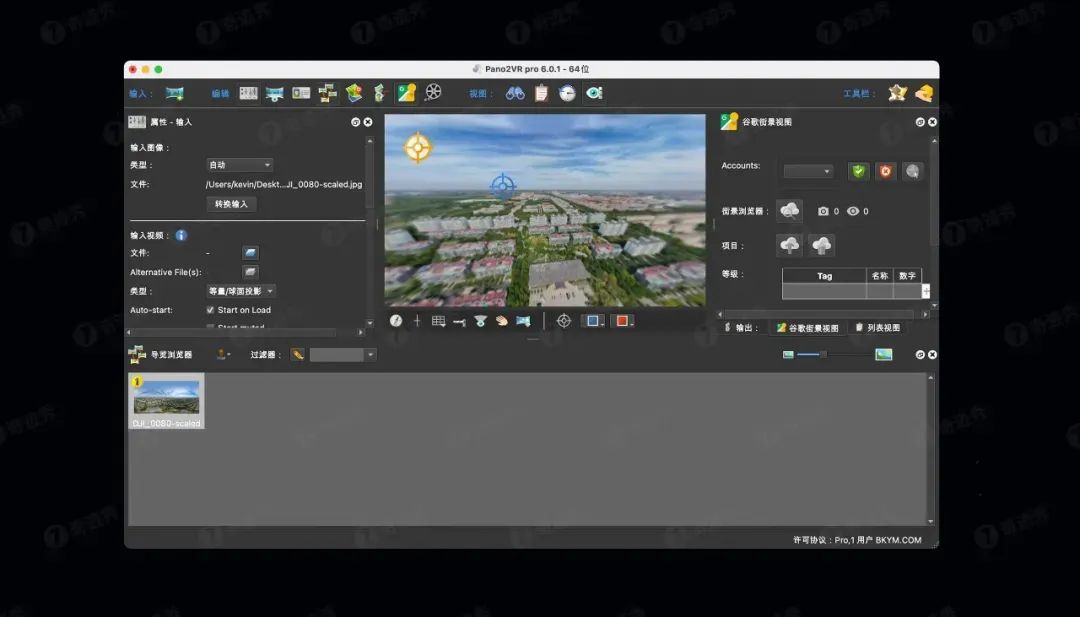1080x617 pixels.
Task: Click the globe icon beside Accounts
Action: [x=913, y=171]
